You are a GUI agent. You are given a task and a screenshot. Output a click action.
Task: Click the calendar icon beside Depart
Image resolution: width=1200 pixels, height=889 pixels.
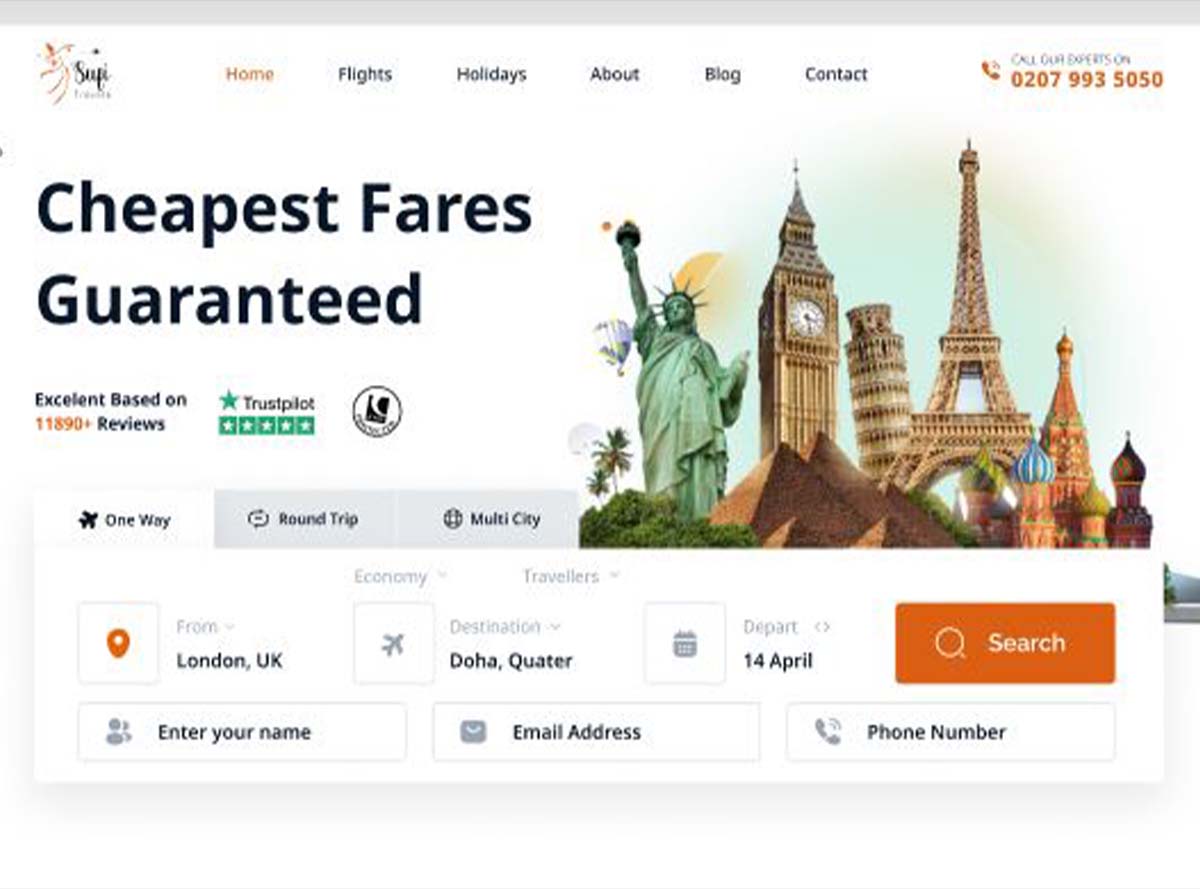pos(685,643)
